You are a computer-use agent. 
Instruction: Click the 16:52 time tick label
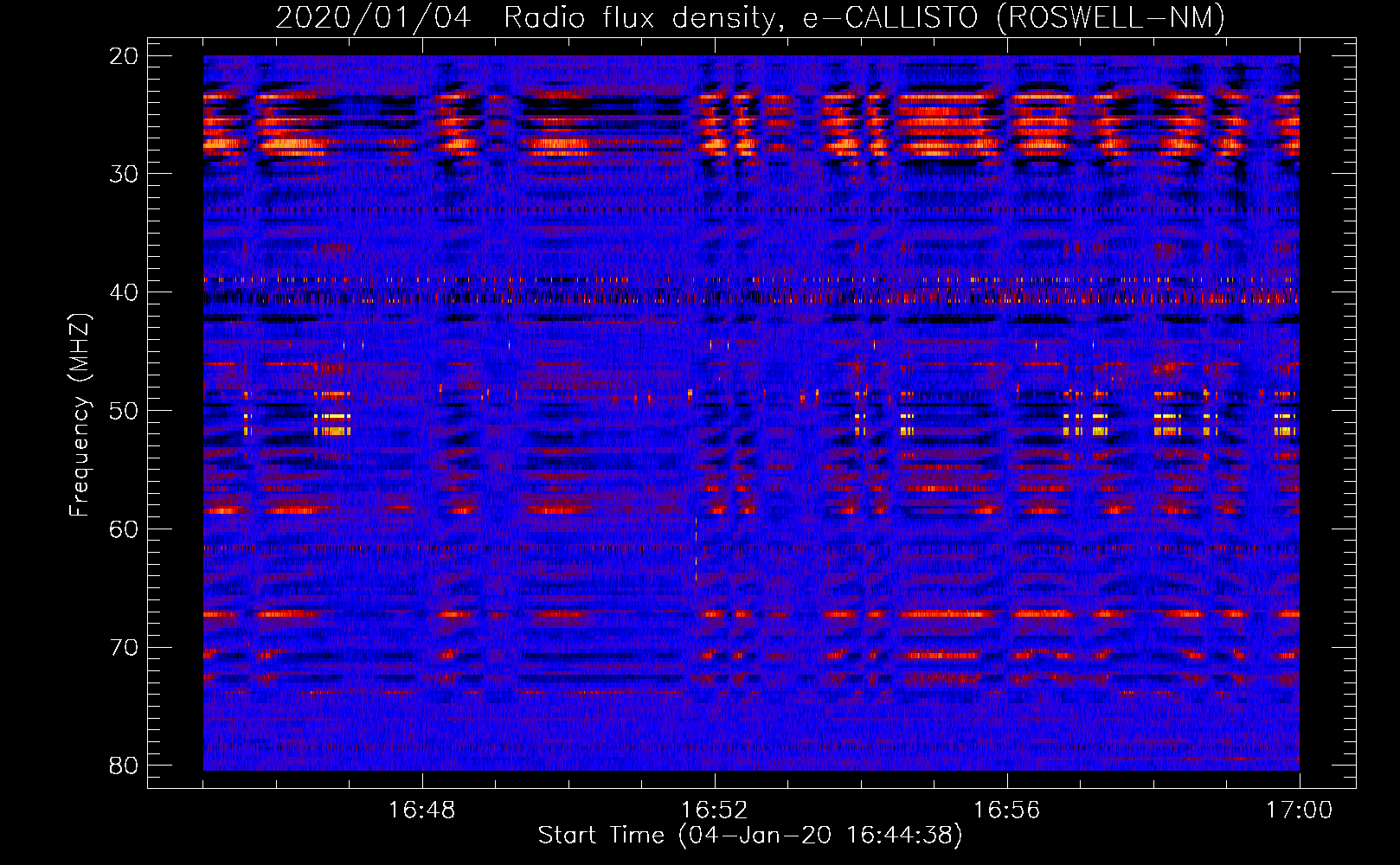click(715, 811)
